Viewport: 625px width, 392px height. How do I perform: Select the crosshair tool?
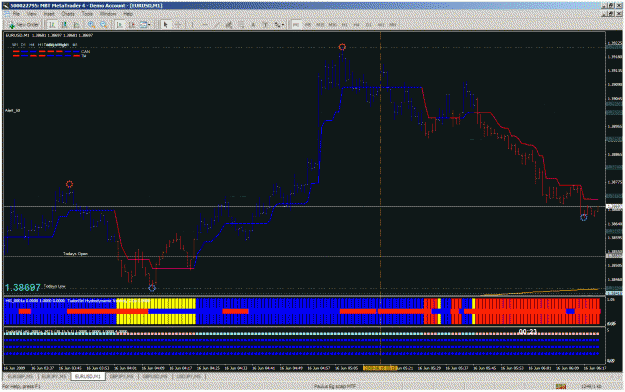pos(178,25)
